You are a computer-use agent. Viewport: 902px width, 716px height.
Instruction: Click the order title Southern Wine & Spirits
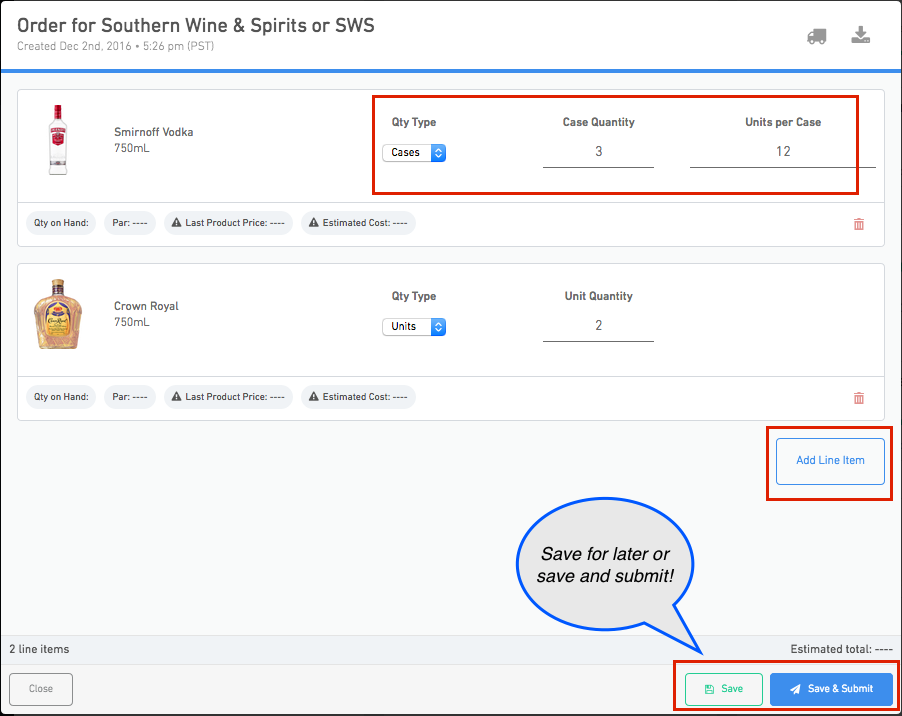click(196, 25)
